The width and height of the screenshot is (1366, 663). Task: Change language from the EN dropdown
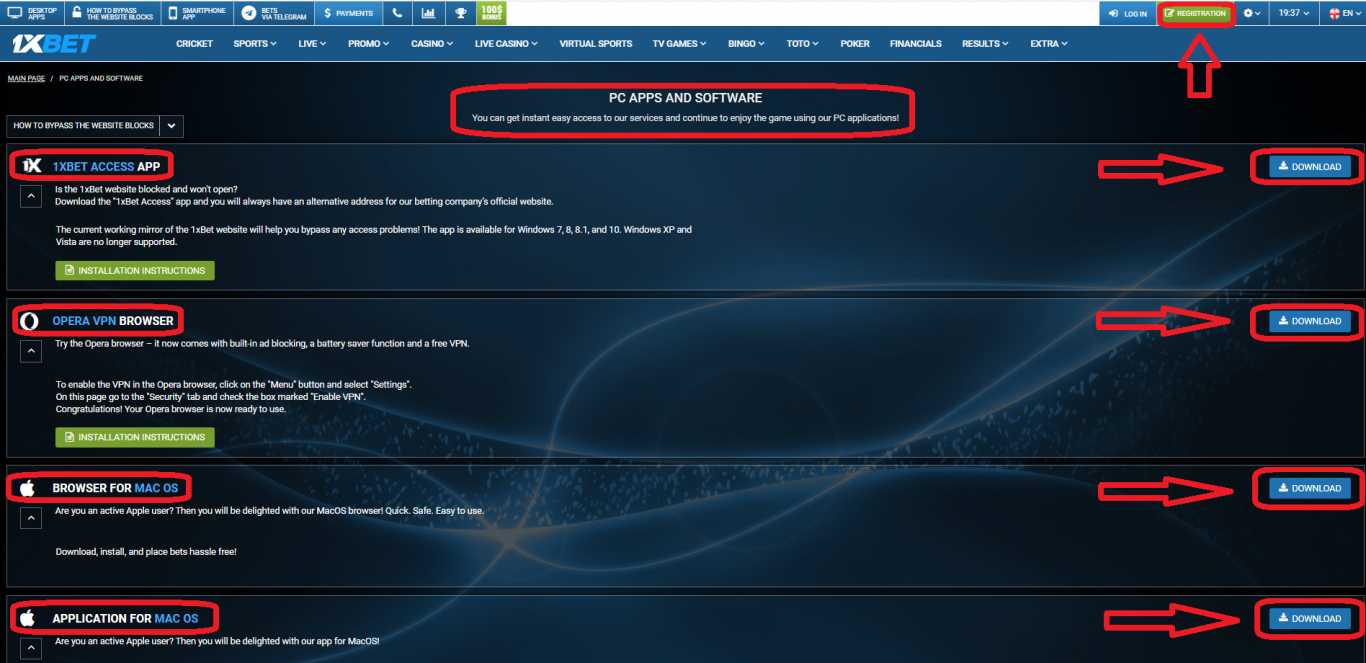point(1343,13)
